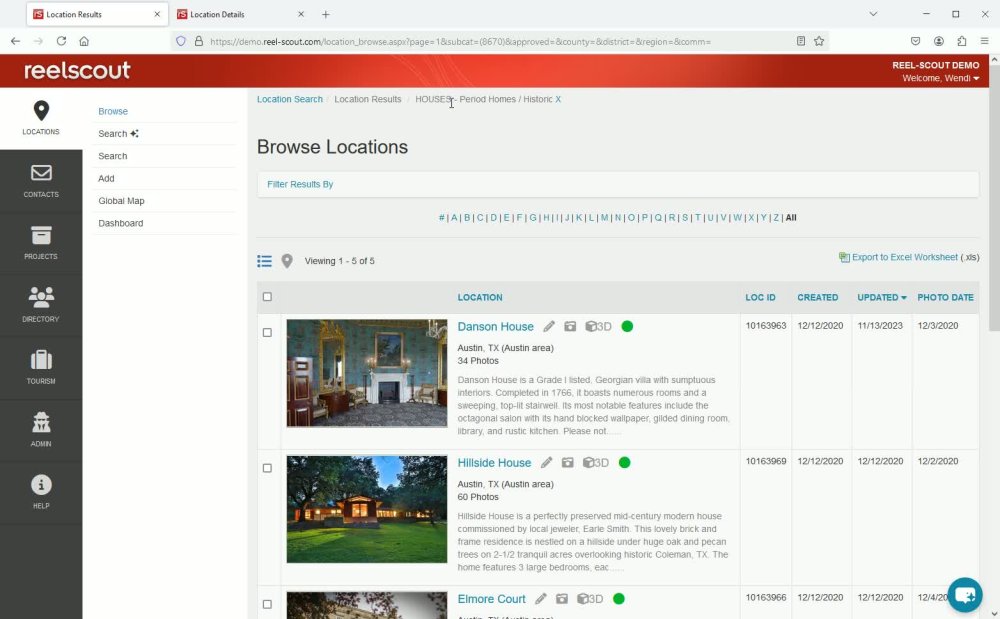This screenshot has height=619, width=1000.
Task: Filter locations by letter H
Action: [x=546, y=217]
